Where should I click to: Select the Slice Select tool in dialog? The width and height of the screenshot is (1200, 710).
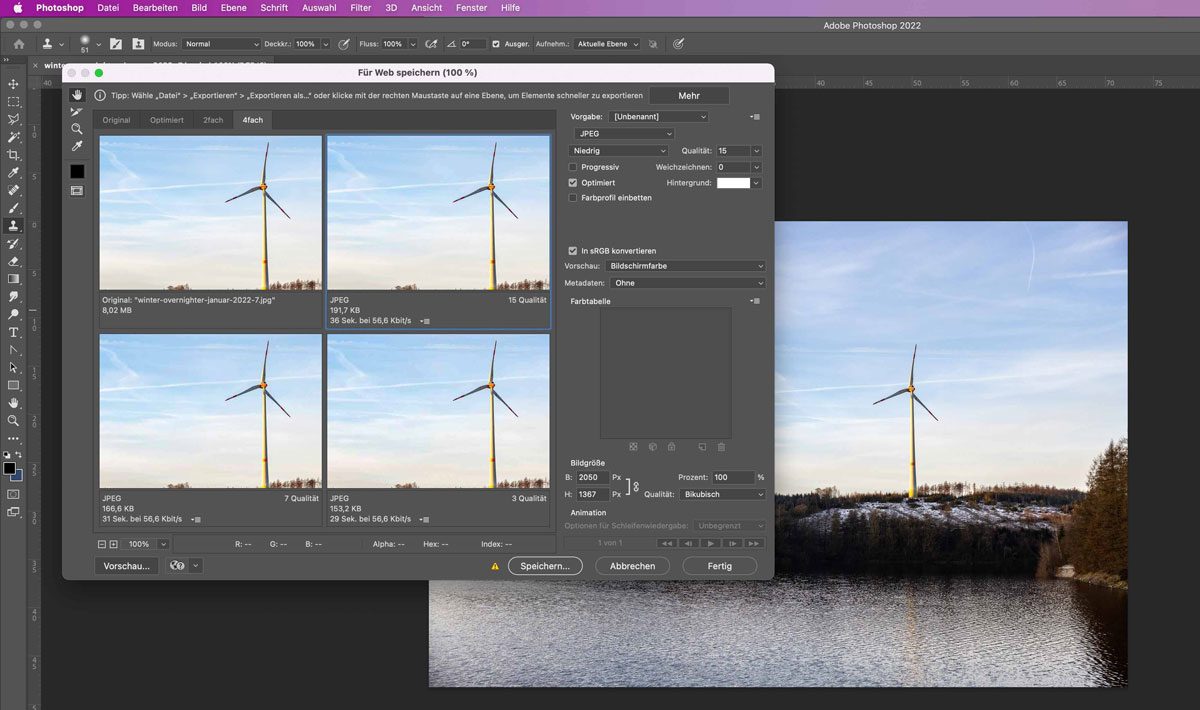77,112
